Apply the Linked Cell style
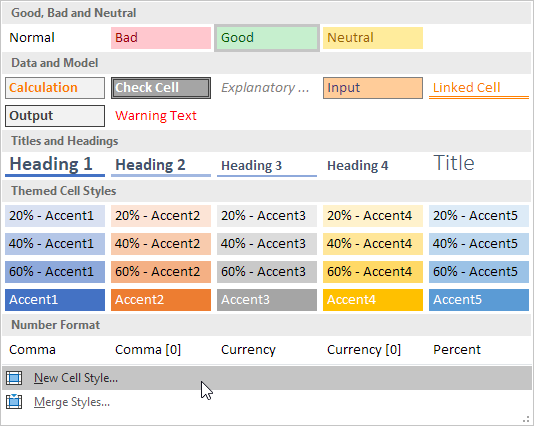The height and width of the screenshot is (426, 534). [x=479, y=88]
